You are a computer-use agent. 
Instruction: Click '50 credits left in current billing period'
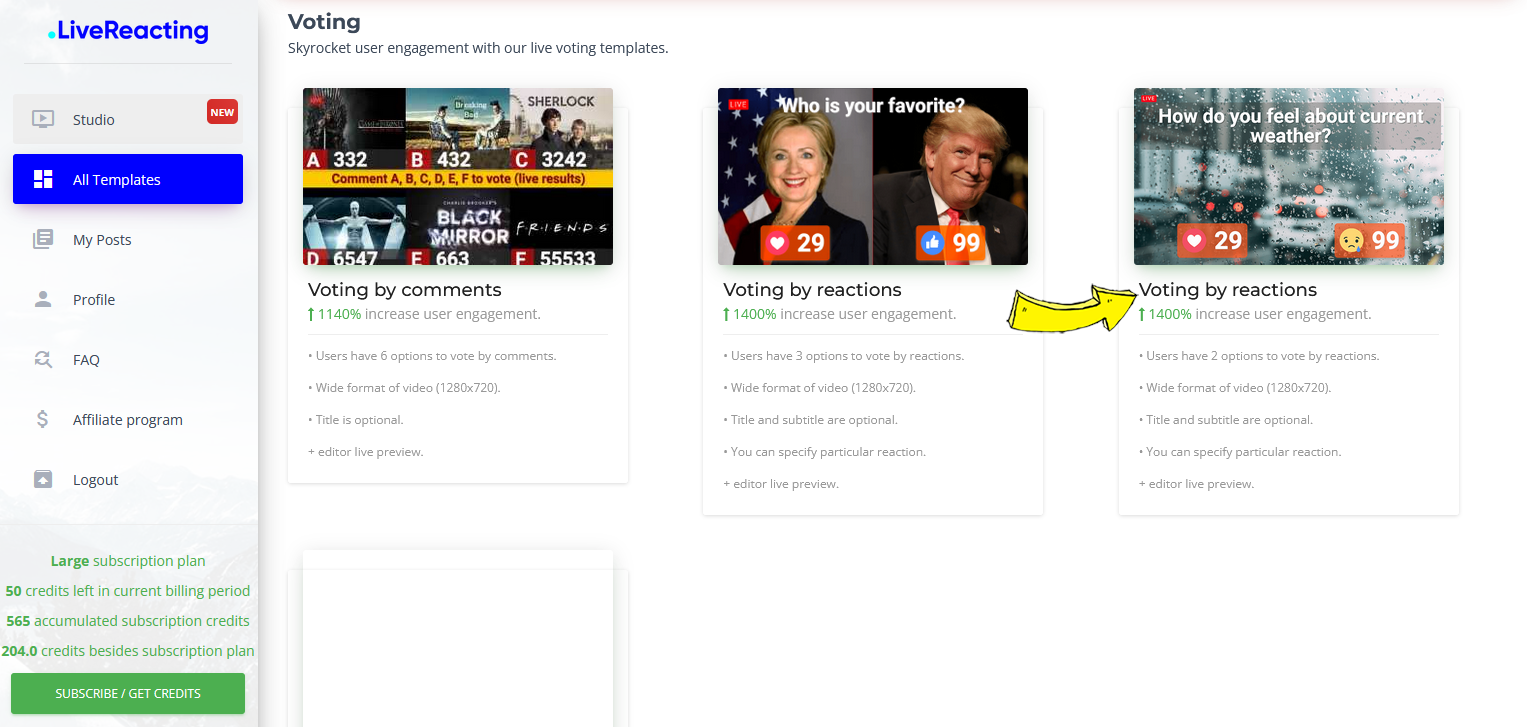coord(128,591)
